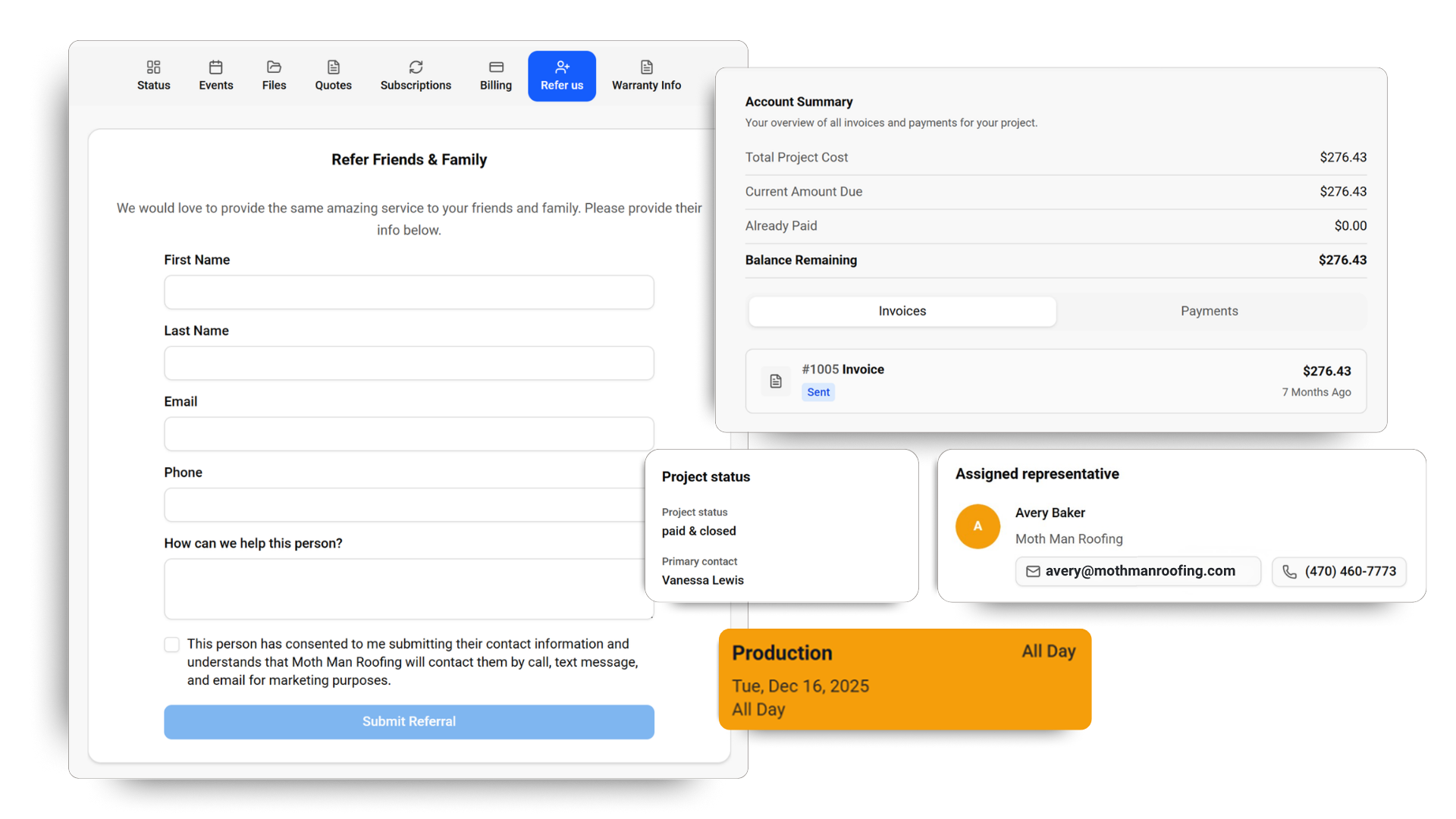
Task: Click the Quotes document icon
Action: pyautogui.click(x=333, y=67)
